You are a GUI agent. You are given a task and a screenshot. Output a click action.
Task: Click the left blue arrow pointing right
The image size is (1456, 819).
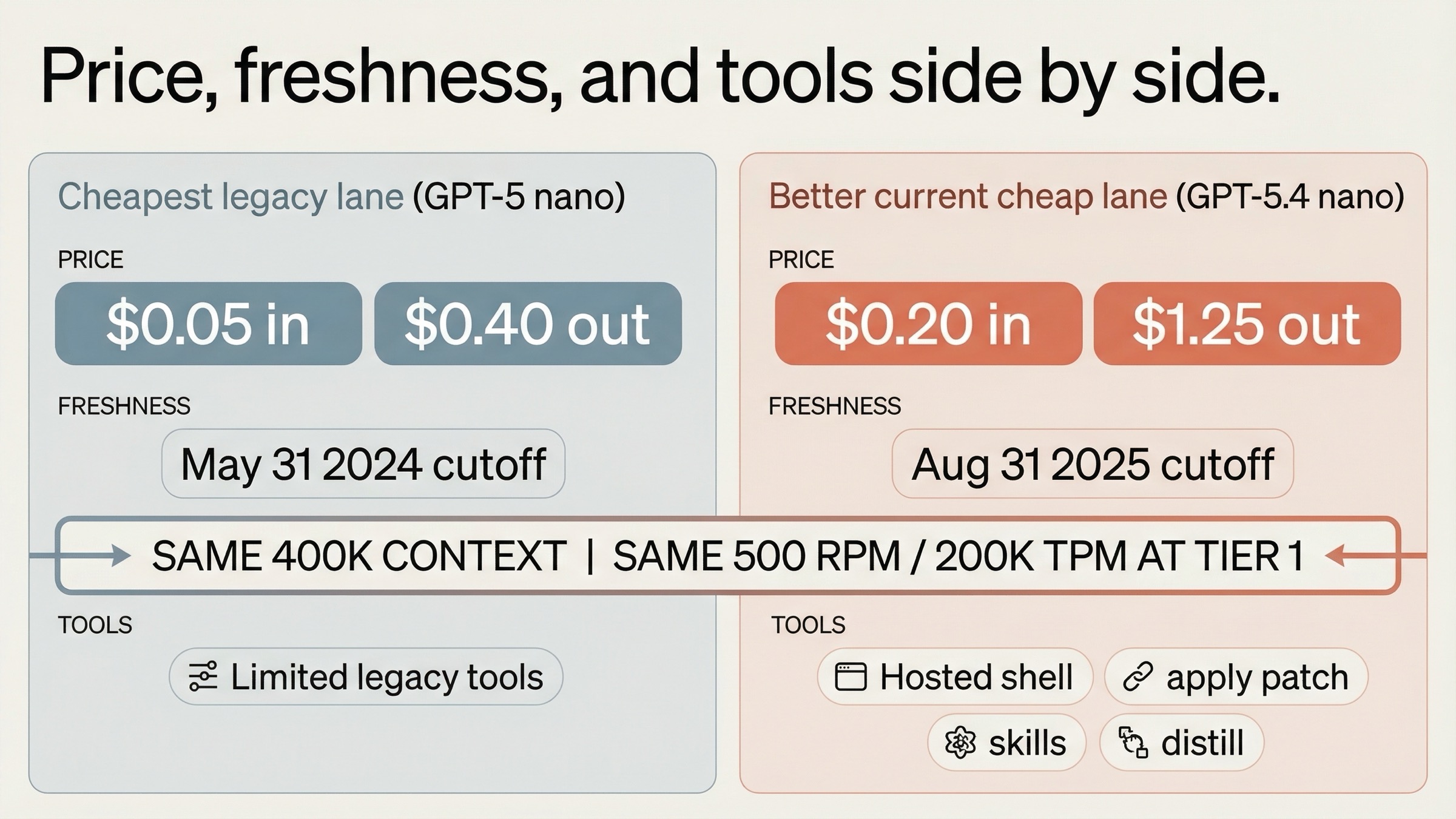click(115, 555)
